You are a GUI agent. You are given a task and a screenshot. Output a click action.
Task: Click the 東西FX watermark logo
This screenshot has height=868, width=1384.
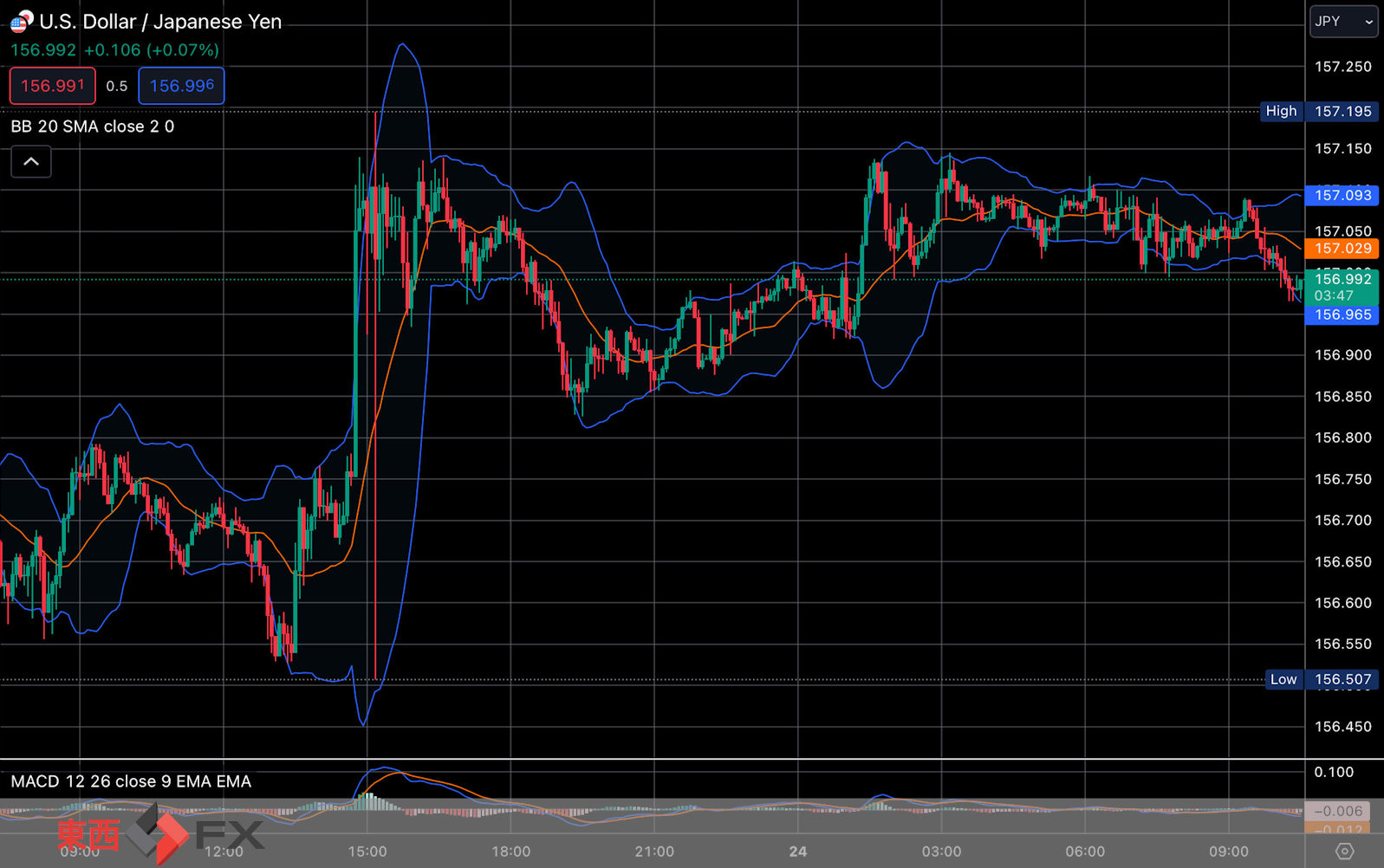tap(160, 834)
